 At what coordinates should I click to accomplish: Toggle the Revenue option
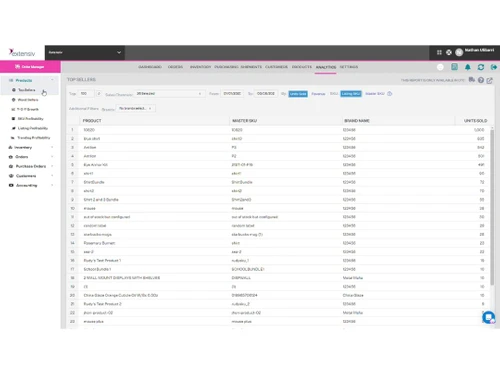318,94
